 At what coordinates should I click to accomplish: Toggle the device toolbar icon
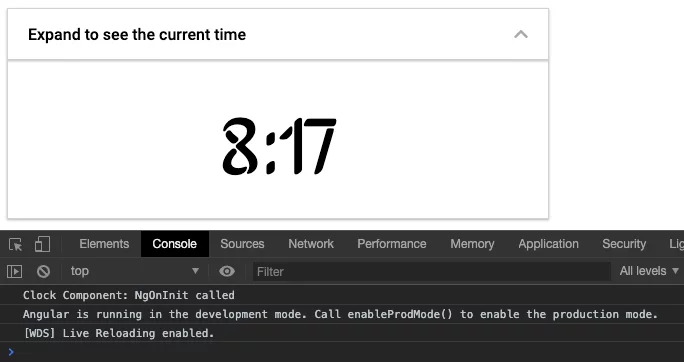click(x=42, y=244)
